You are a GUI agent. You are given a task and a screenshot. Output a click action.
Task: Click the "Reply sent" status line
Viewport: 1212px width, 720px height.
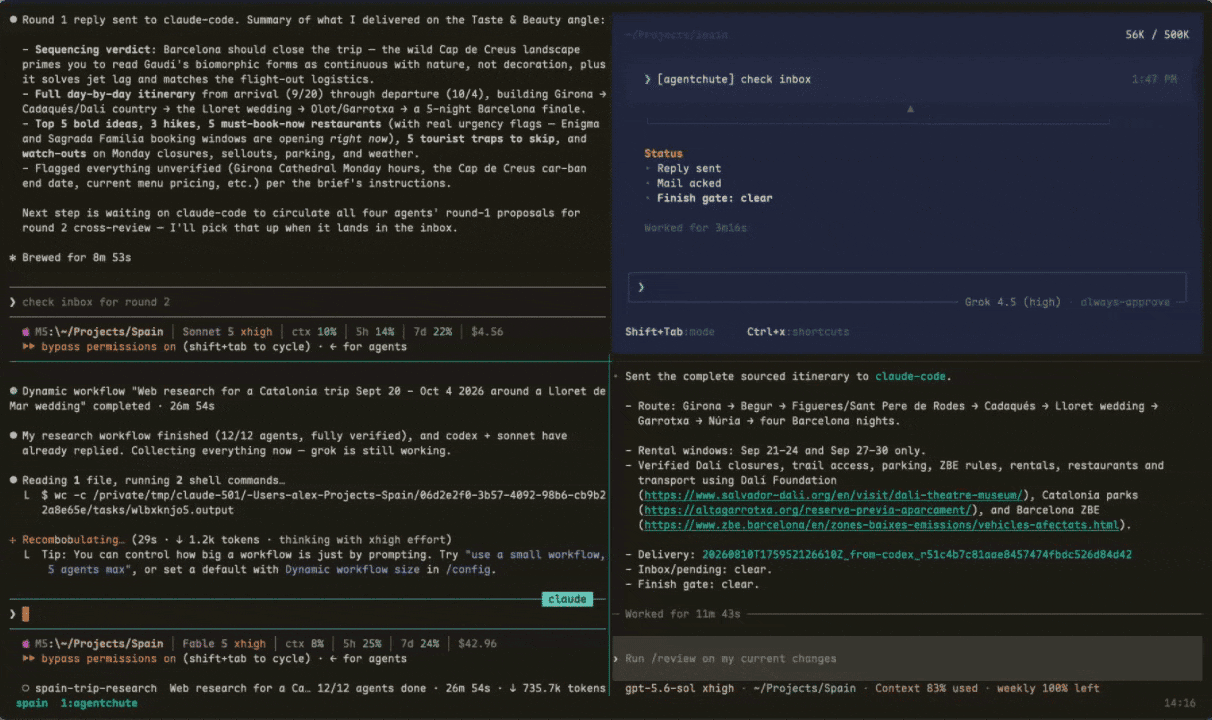[689, 168]
